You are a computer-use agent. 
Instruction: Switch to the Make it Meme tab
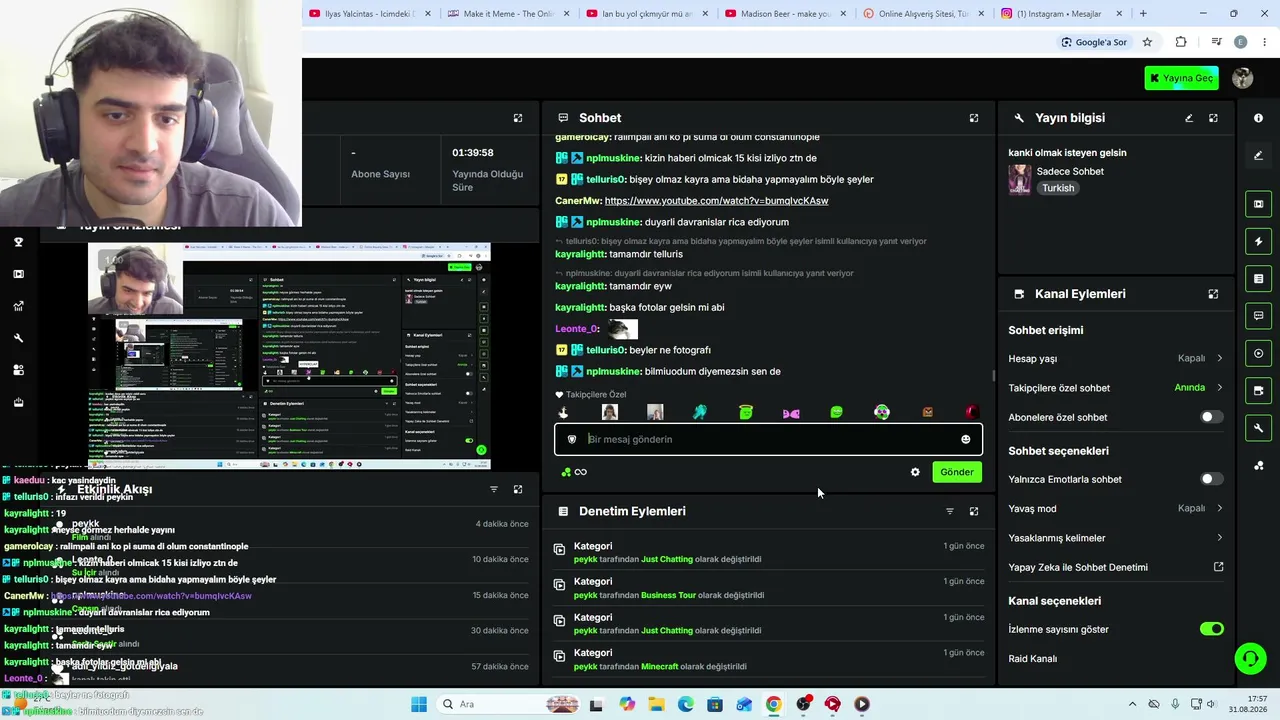[x=508, y=14]
